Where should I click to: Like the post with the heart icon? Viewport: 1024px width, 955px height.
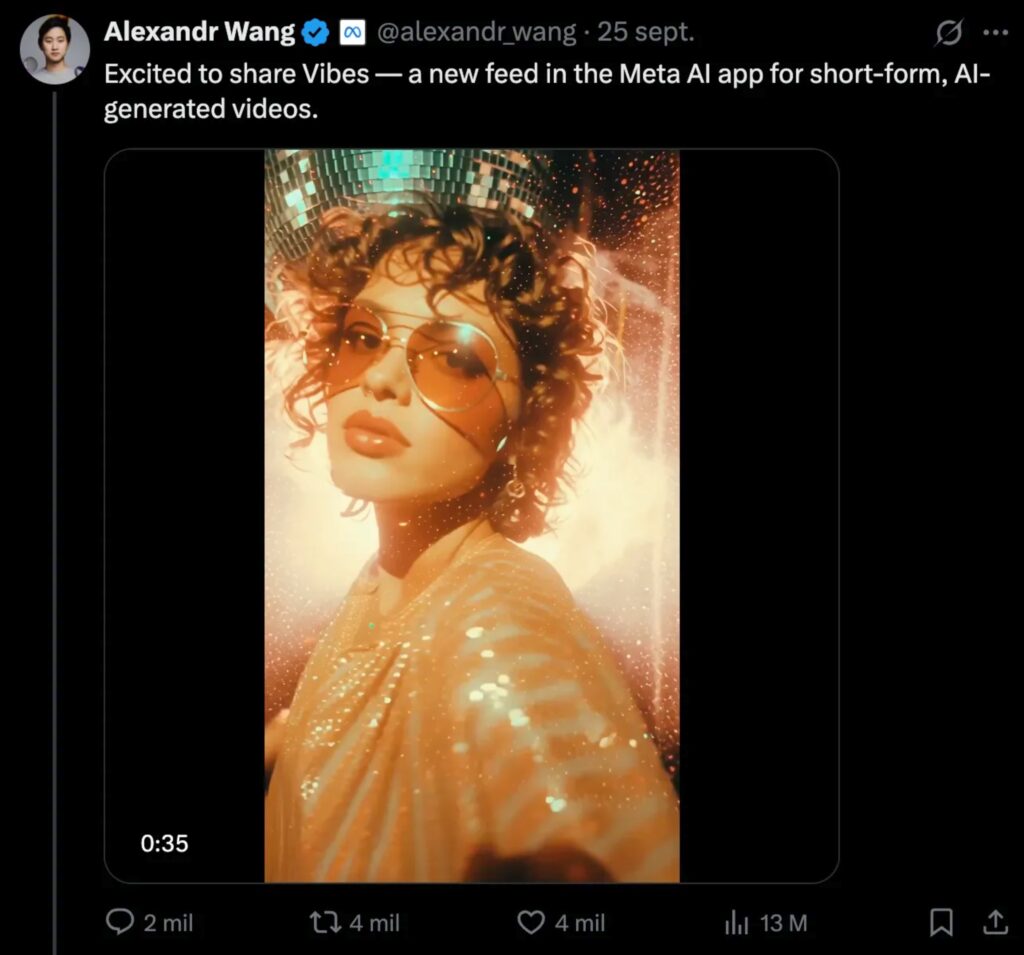pos(531,922)
